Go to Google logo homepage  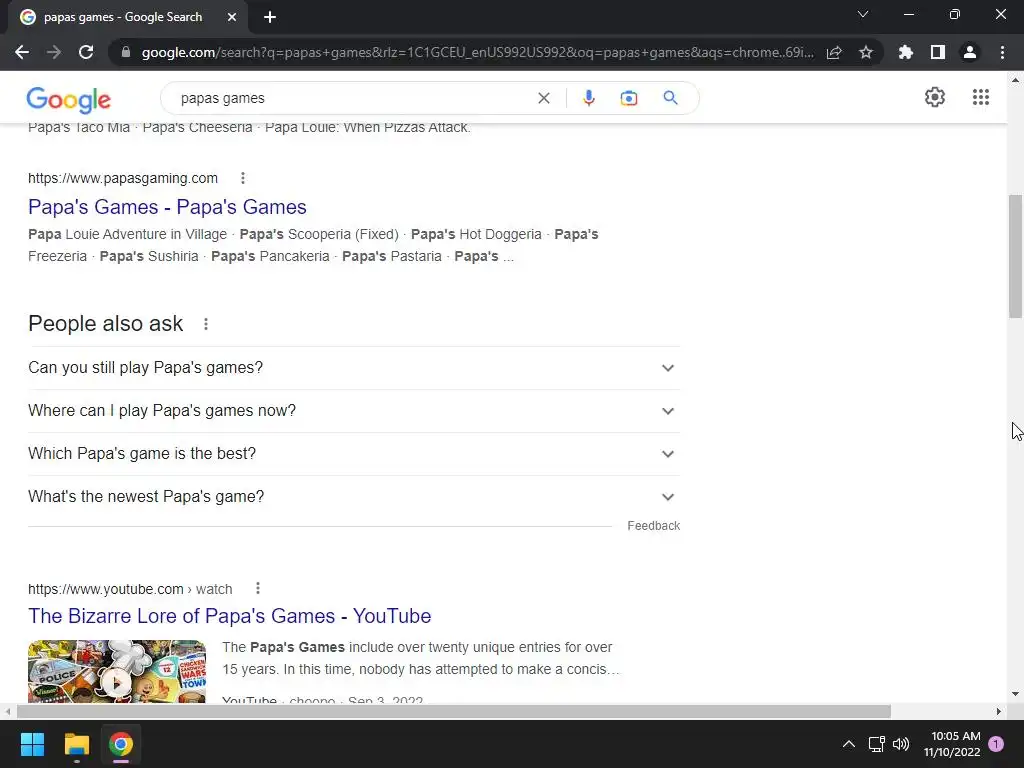pos(69,100)
